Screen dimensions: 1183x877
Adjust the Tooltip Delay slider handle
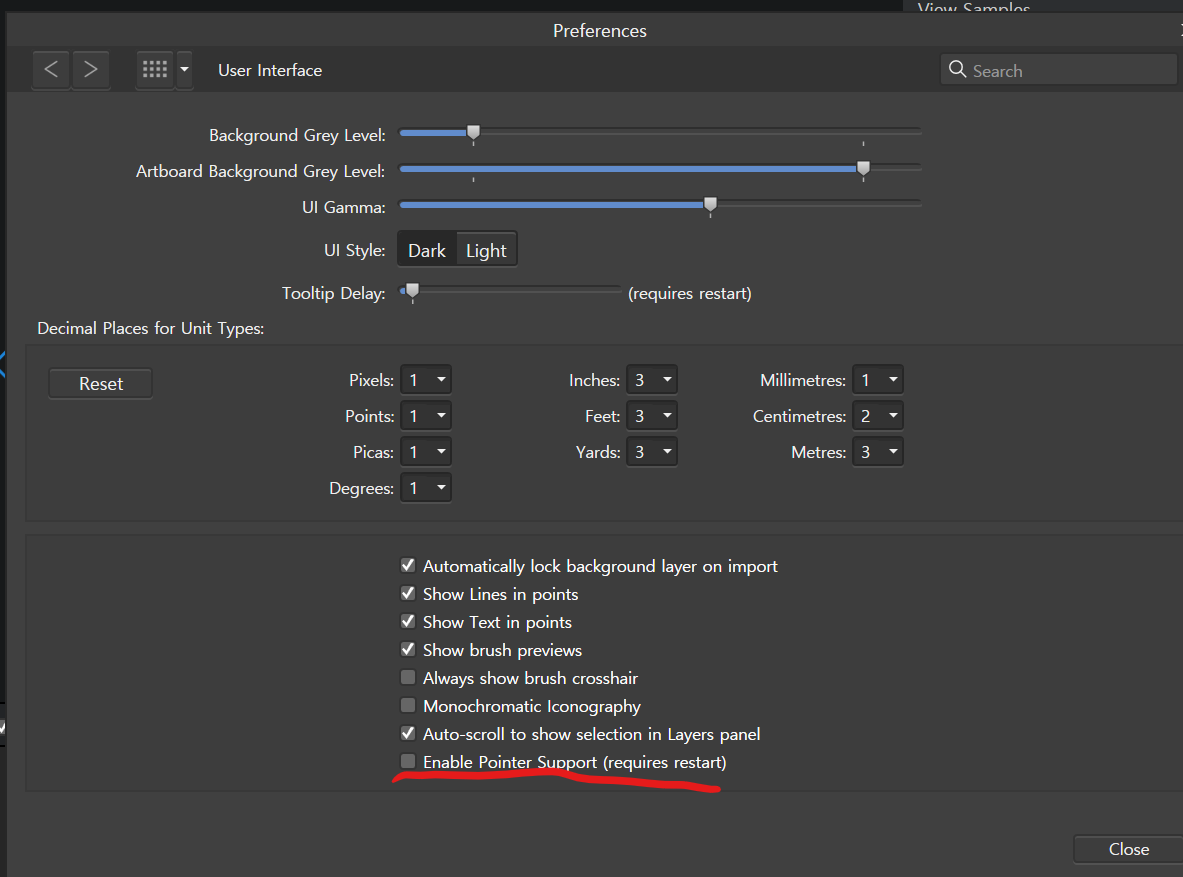tap(412, 291)
